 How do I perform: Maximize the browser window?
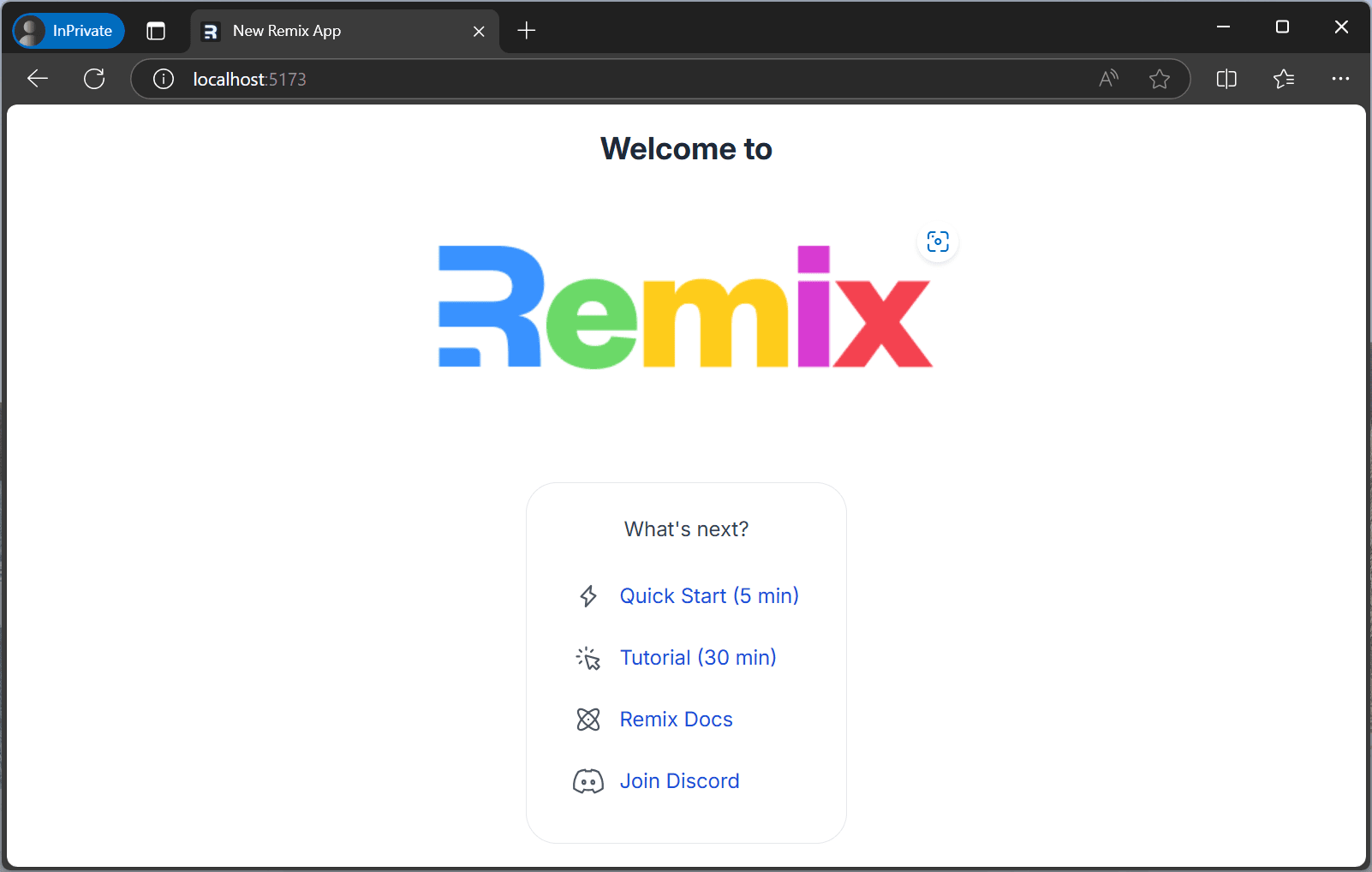(1282, 27)
